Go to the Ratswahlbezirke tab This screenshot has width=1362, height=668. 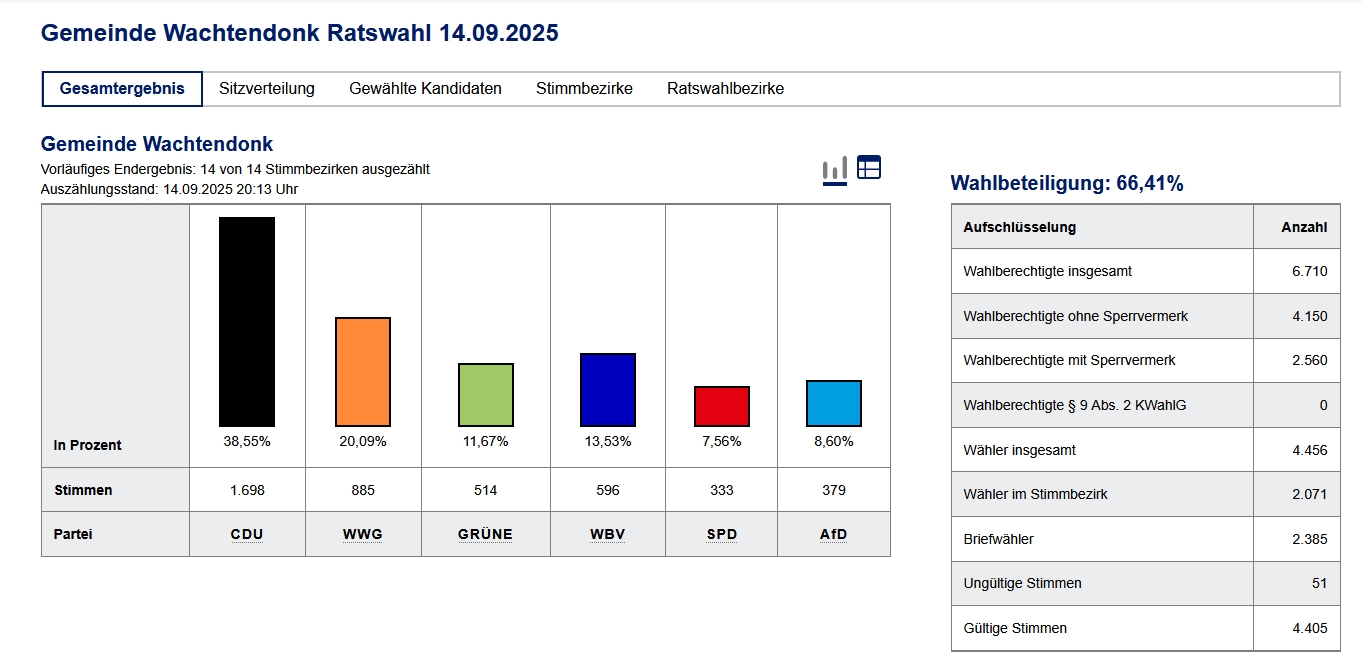[x=725, y=89]
